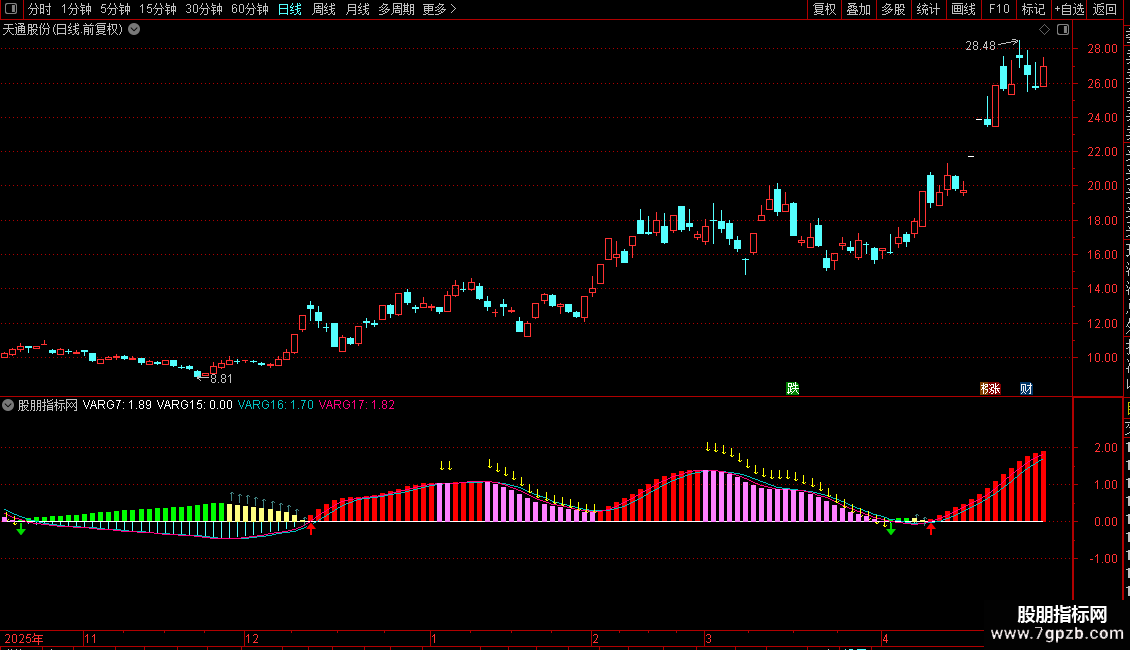Open the 画线 drawing tools

click(964, 9)
